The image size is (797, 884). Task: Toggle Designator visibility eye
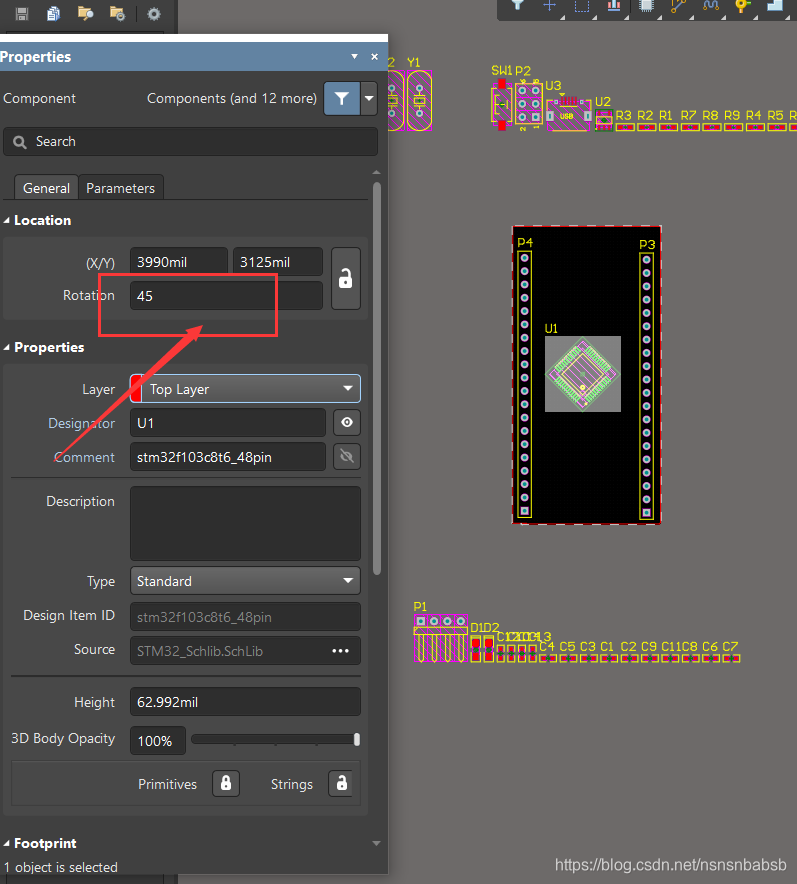(347, 422)
